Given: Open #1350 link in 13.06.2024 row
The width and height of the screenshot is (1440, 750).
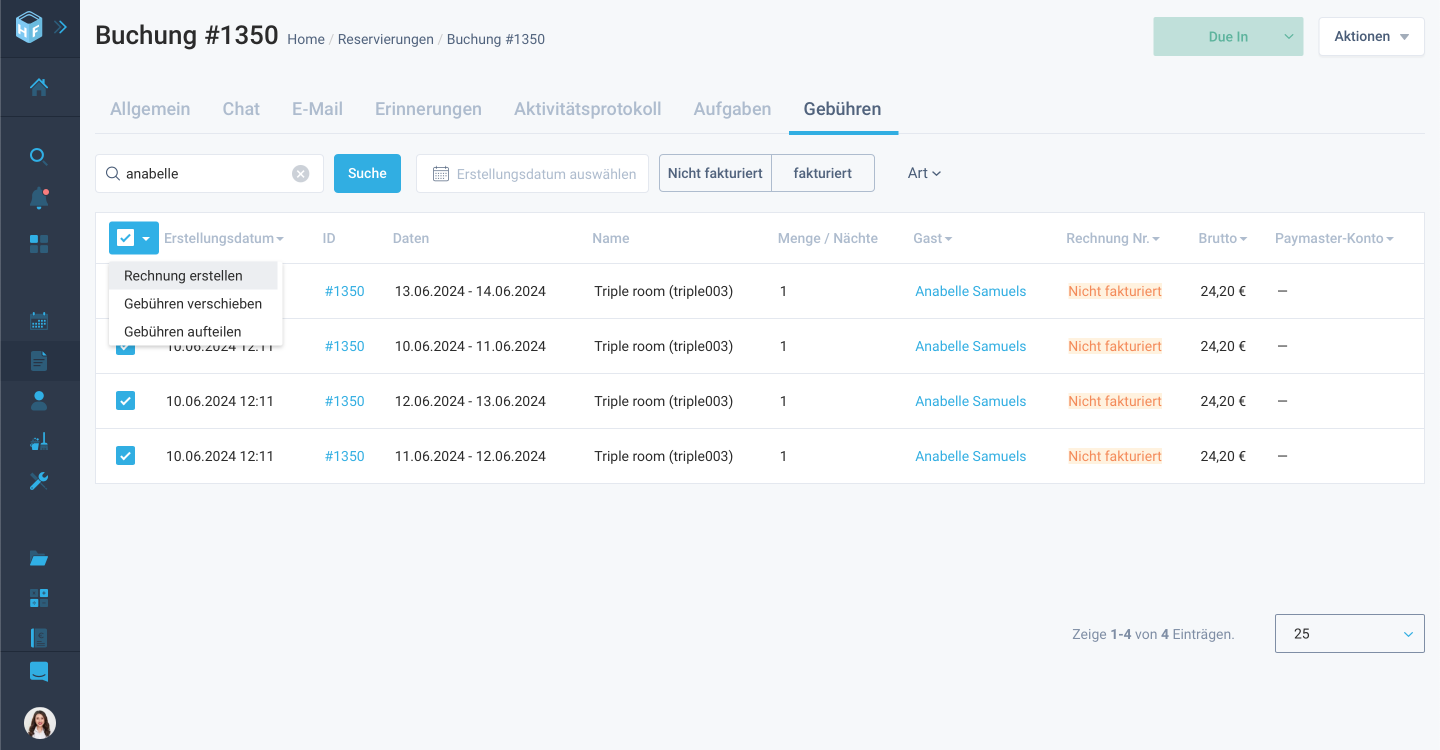Looking at the screenshot, I should tap(345, 291).
